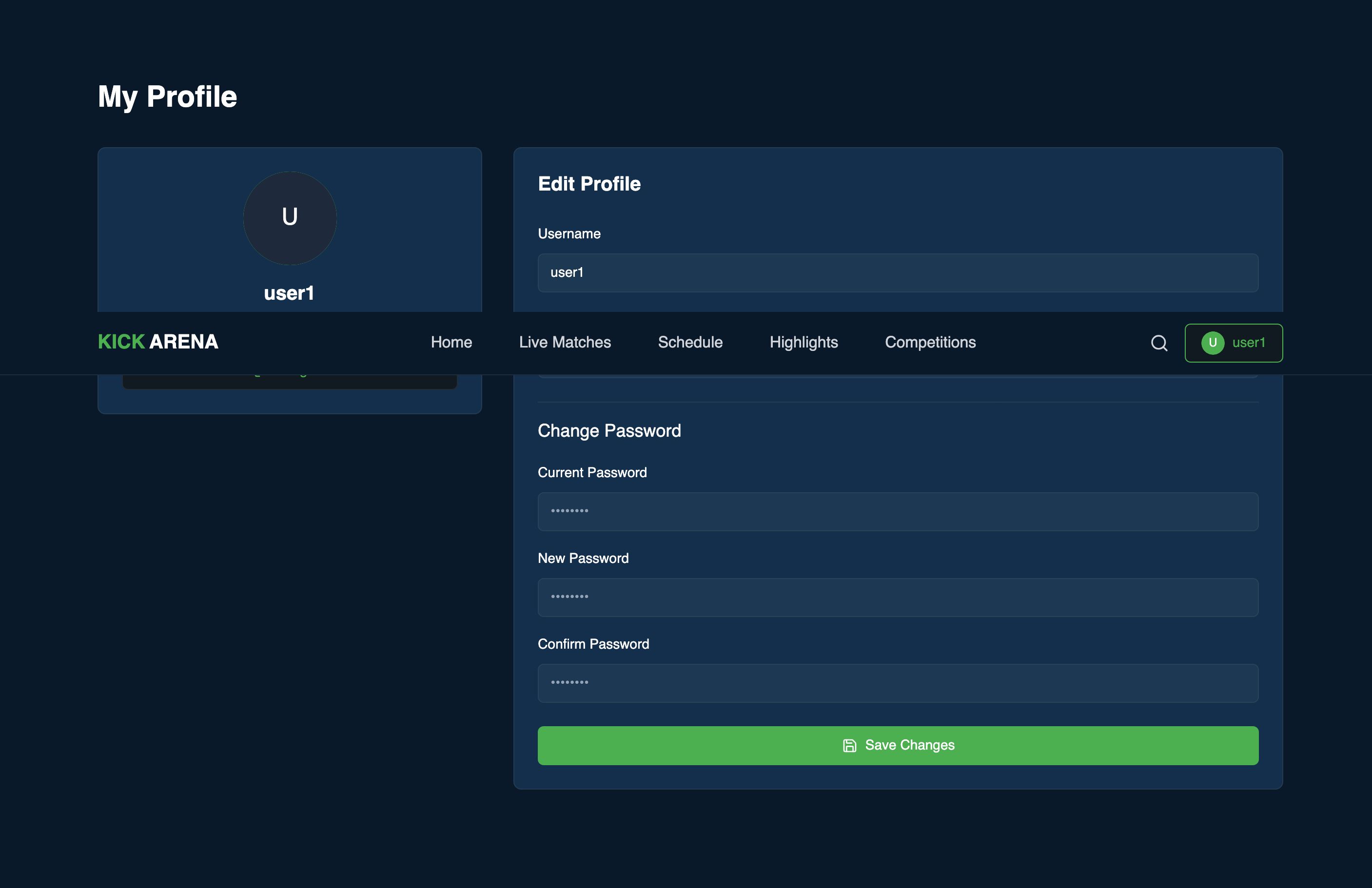1372x888 pixels.
Task: Click the green U avatar in navbar
Action: [1212, 343]
